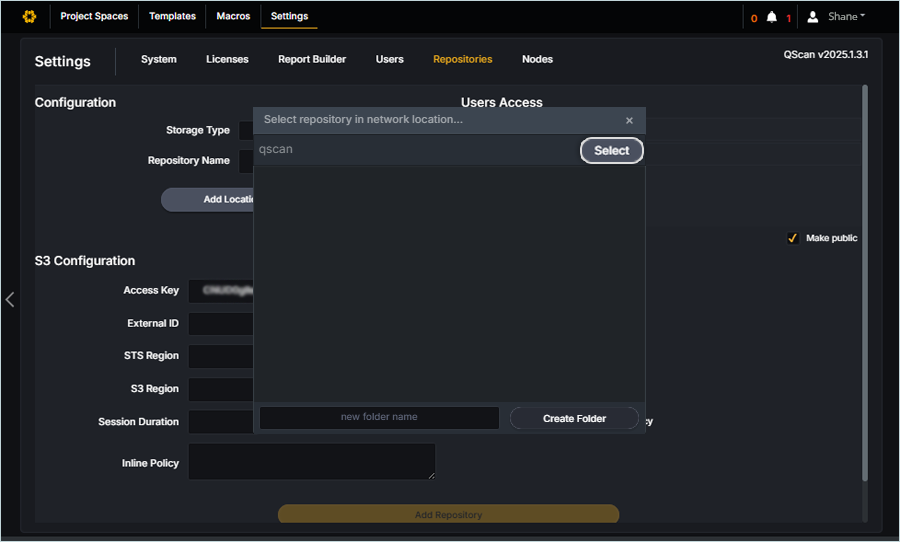Open the Nodes settings section
Screen dimensions: 900x542
pyautogui.click(x=537, y=59)
